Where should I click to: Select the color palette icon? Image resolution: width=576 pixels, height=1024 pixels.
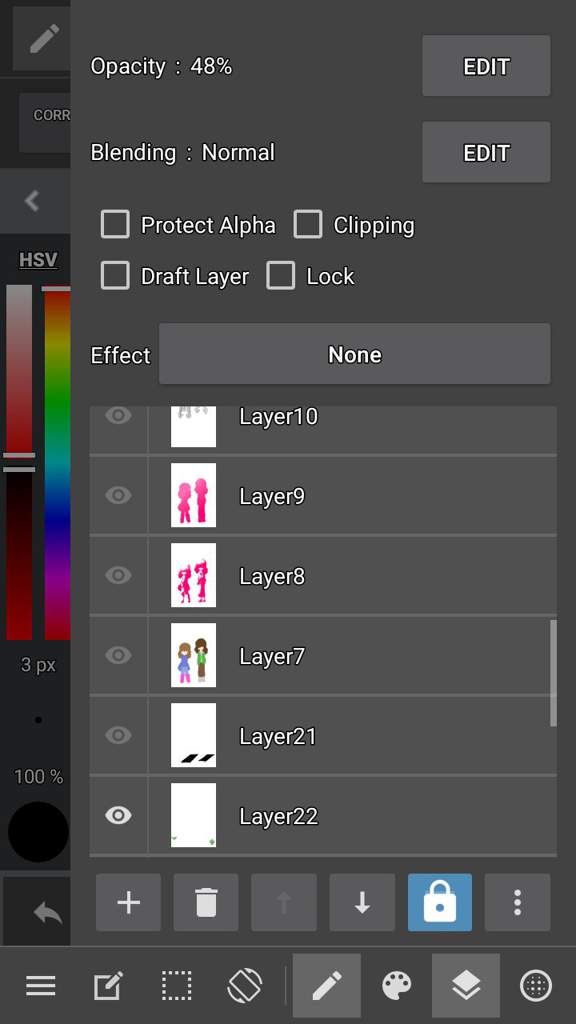[396, 985]
